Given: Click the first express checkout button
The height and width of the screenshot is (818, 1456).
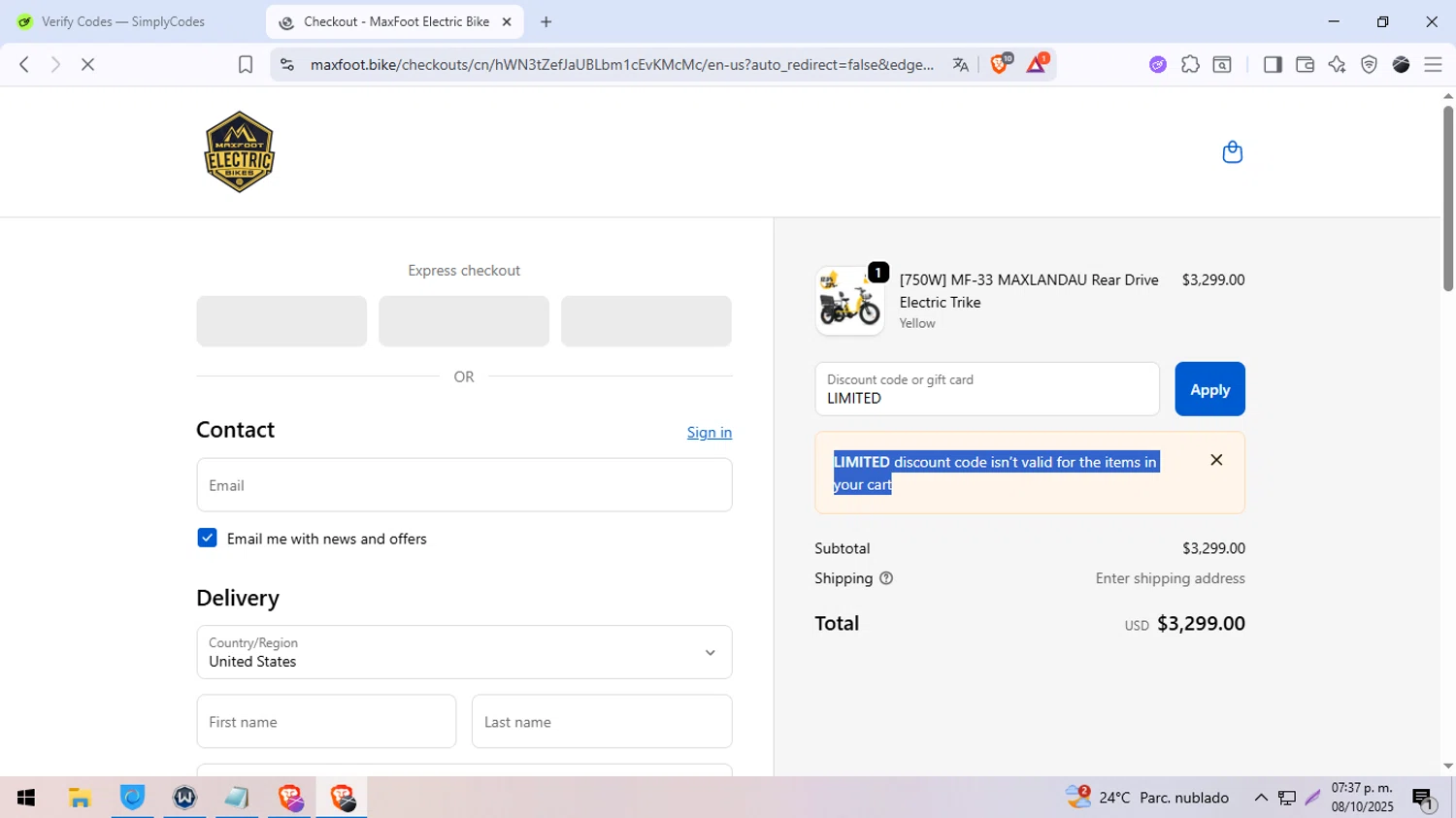Looking at the screenshot, I should (x=281, y=321).
